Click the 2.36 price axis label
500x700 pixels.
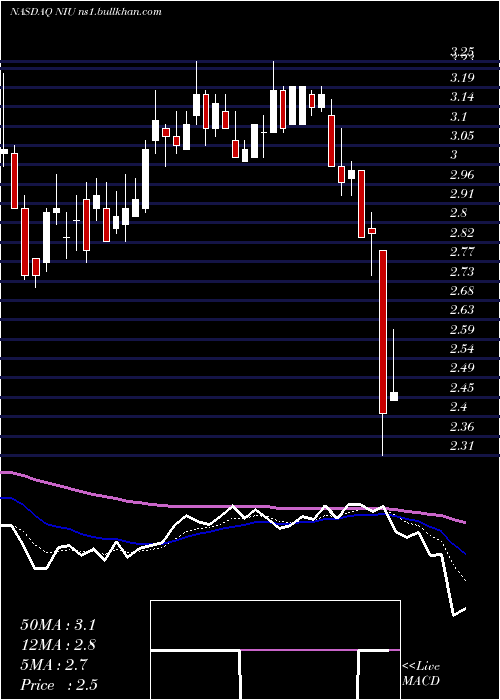[462, 427]
